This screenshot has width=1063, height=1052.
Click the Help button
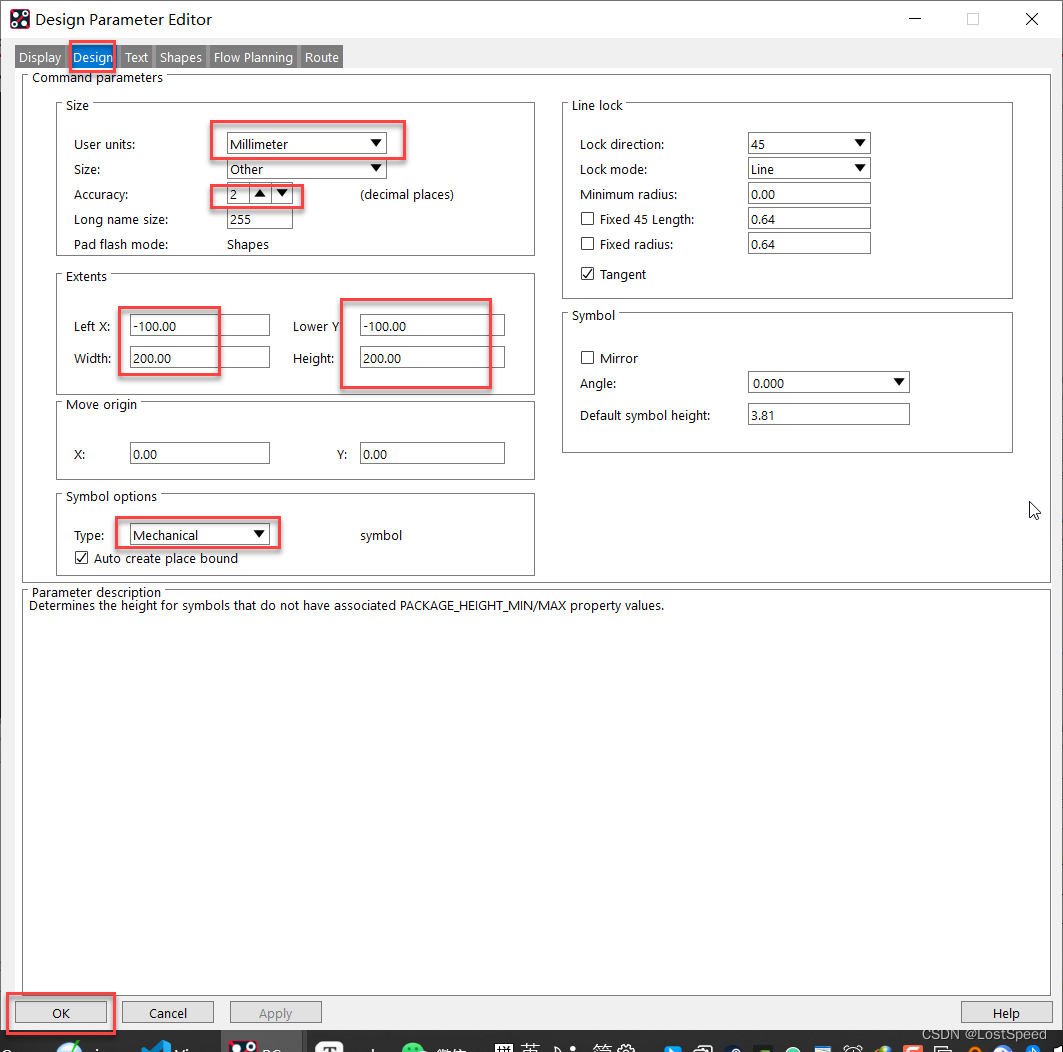[1006, 1013]
